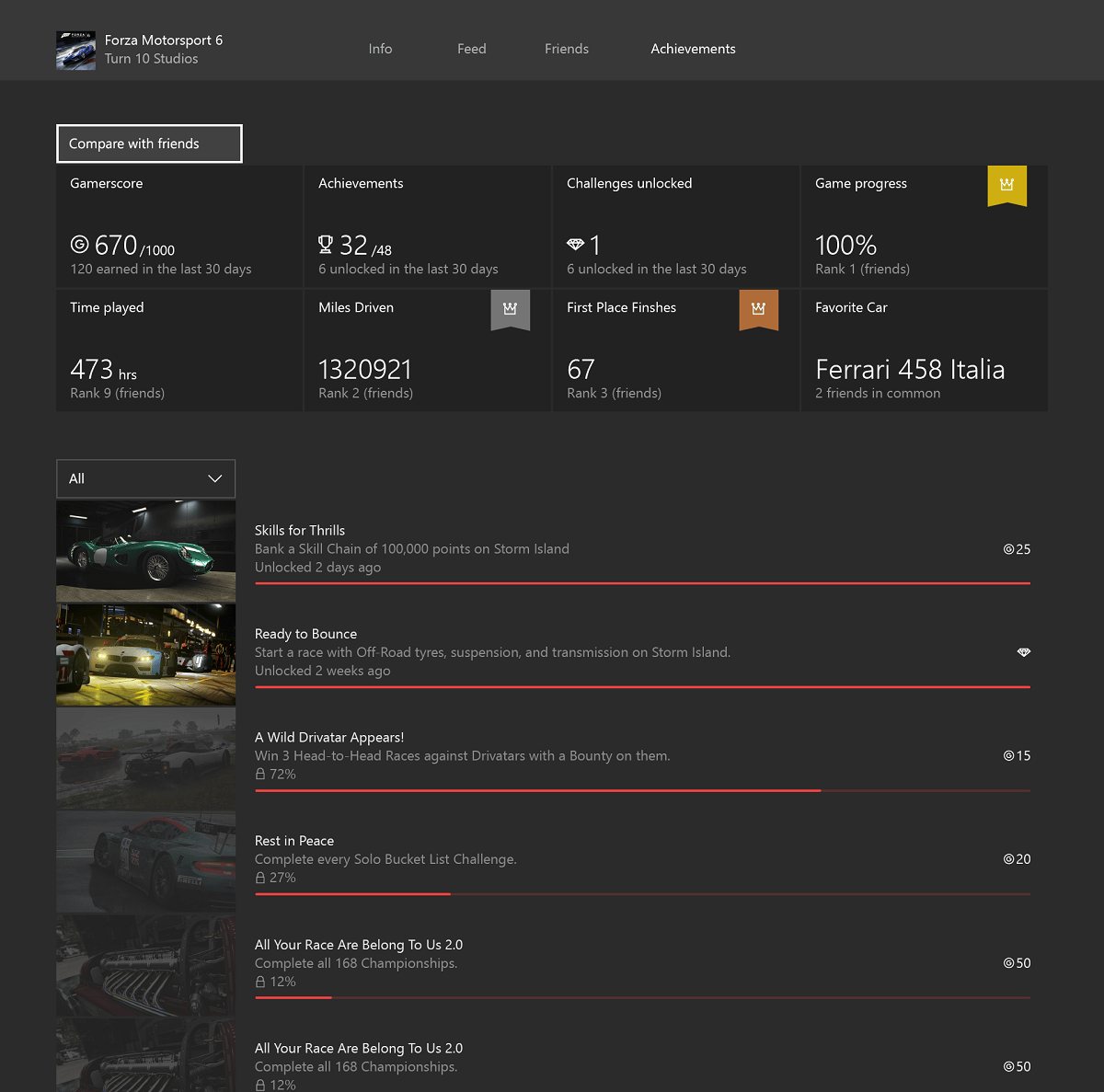Open the Skills for Thrills green car thumbnail
The image size is (1104, 1092).
click(145, 551)
